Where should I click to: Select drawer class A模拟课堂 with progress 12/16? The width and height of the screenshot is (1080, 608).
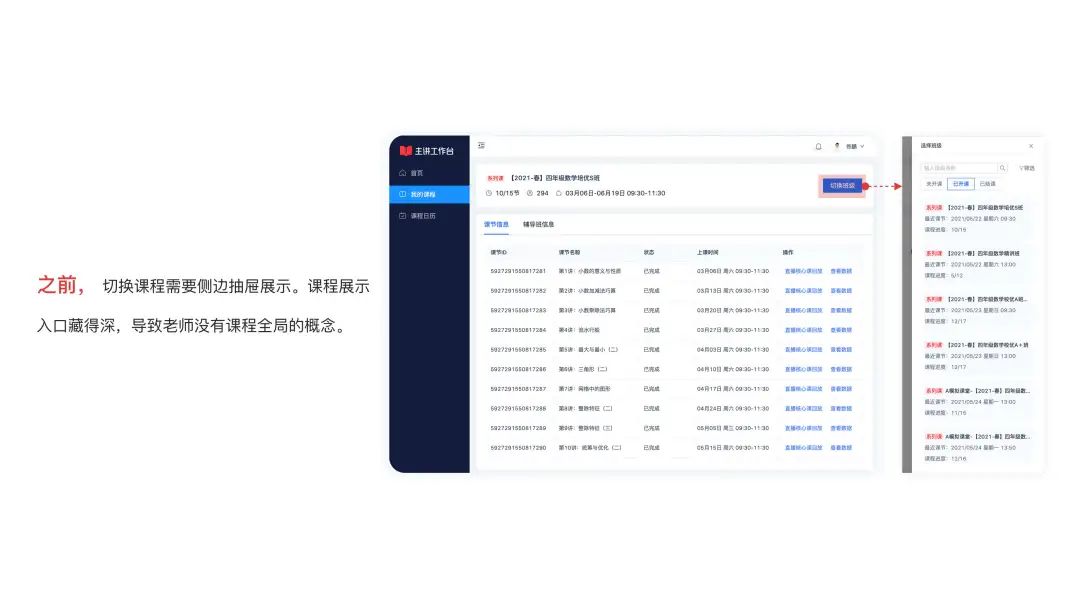click(x=976, y=448)
